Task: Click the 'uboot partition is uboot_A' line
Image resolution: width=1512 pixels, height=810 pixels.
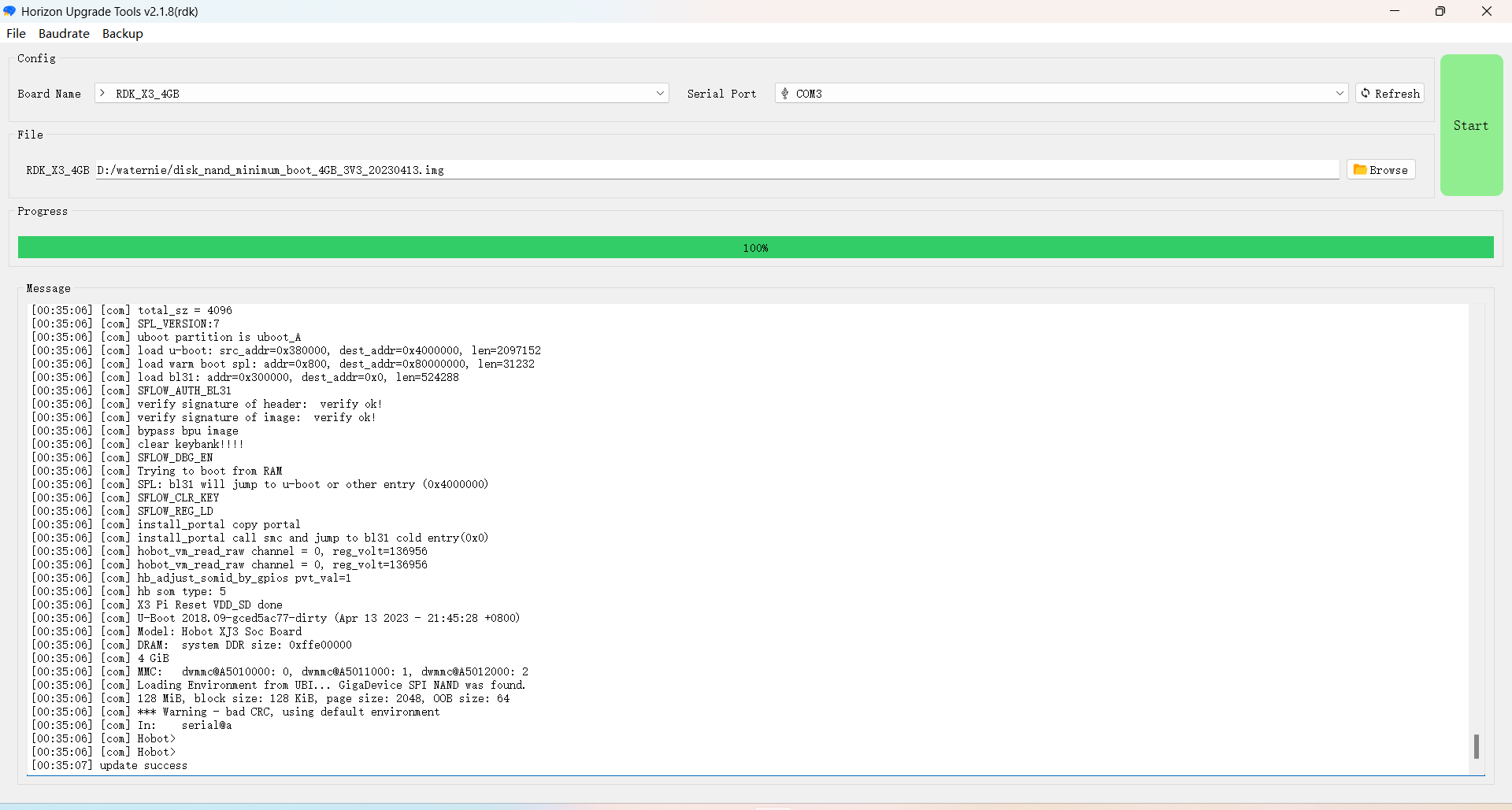Action: pyautogui.click(x=166, y=337)
